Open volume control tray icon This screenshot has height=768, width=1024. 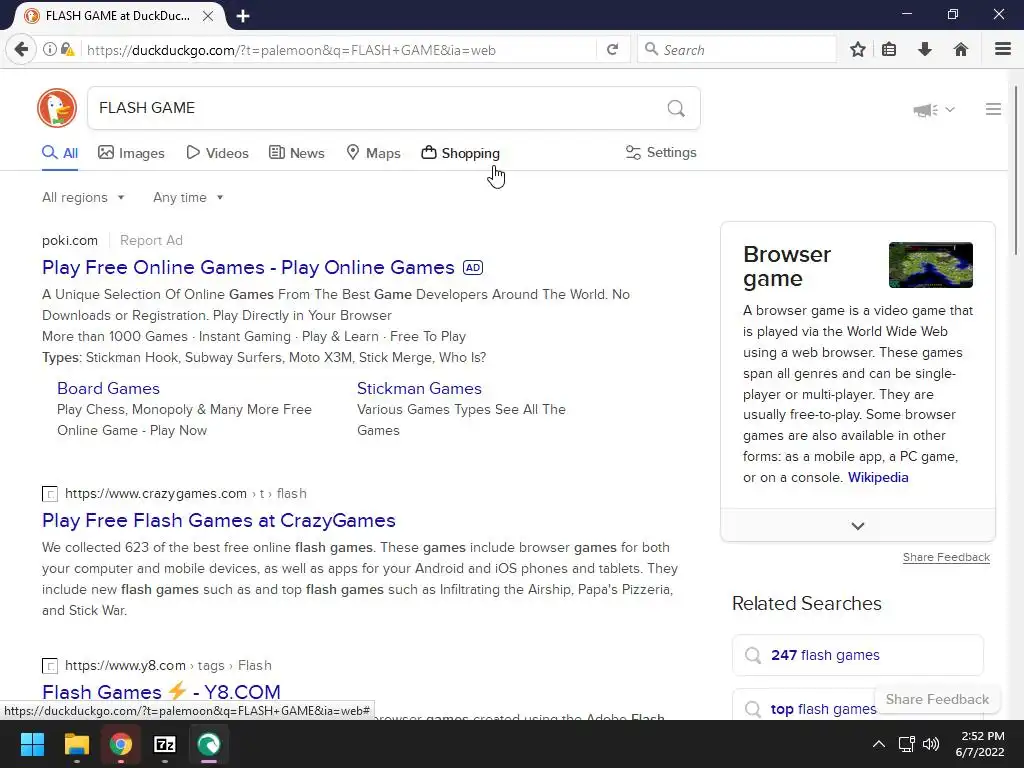pos(931,744)
